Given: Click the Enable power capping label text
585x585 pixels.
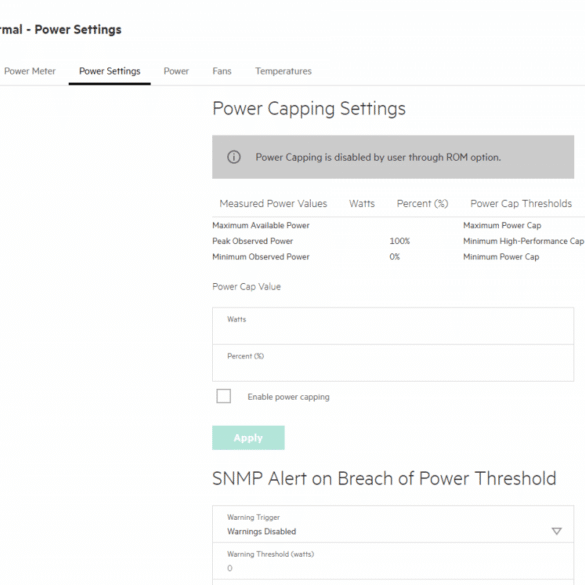Looking at the screenshot, I should click(x=288, y=397).
